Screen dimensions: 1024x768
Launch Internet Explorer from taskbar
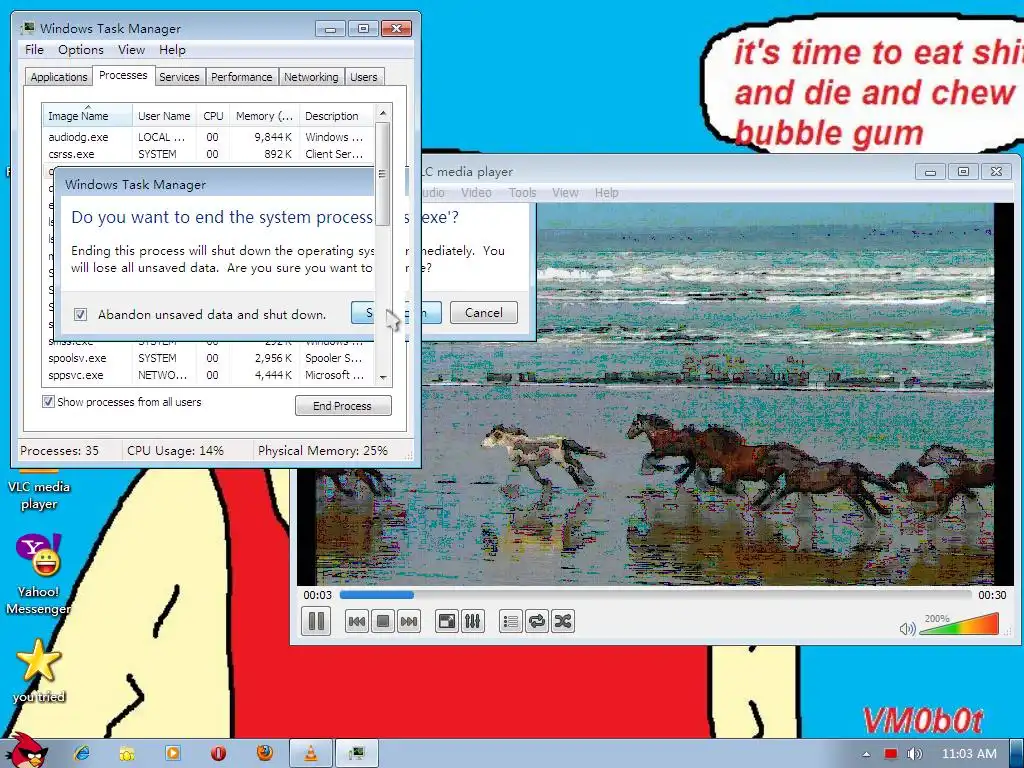(82, 753)
